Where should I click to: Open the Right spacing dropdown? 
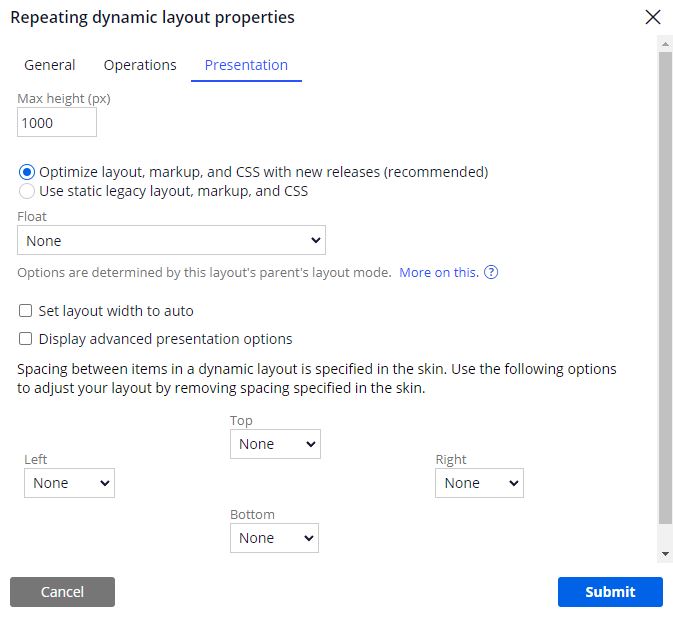[479, 483]
